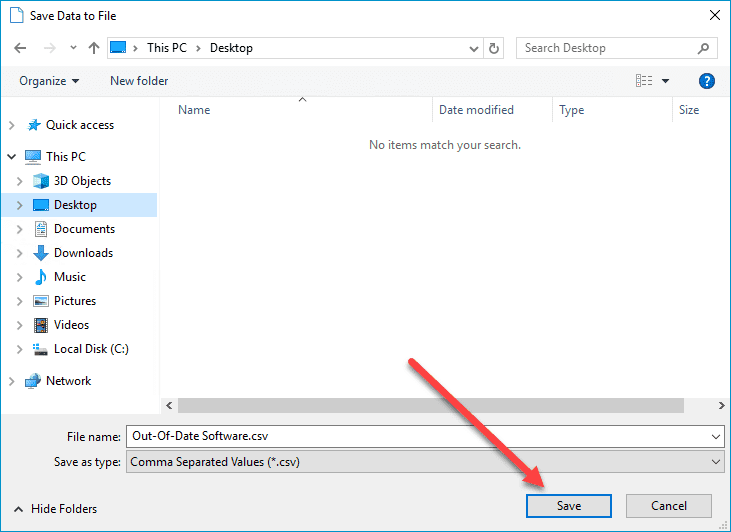Open the view options dropdown arrow
Viewport: 731px width, 532px height.
click(x=666, y=81)
